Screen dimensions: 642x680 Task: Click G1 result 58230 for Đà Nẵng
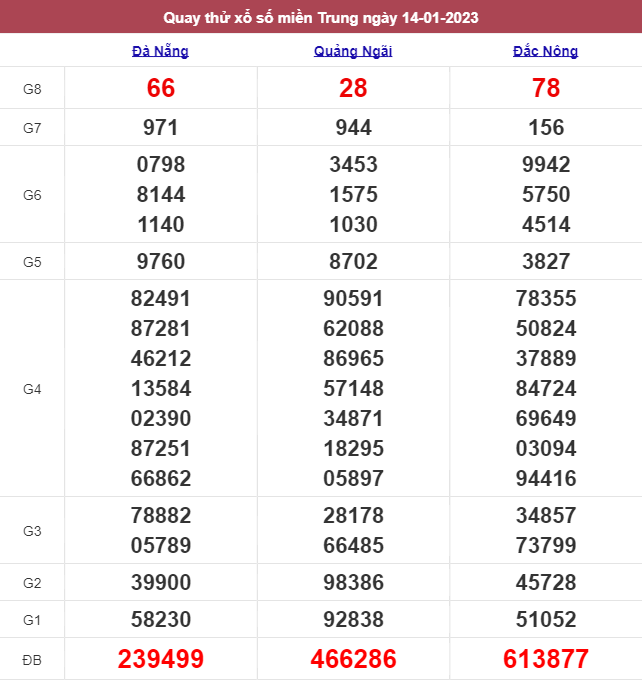[x=160, y=620]
